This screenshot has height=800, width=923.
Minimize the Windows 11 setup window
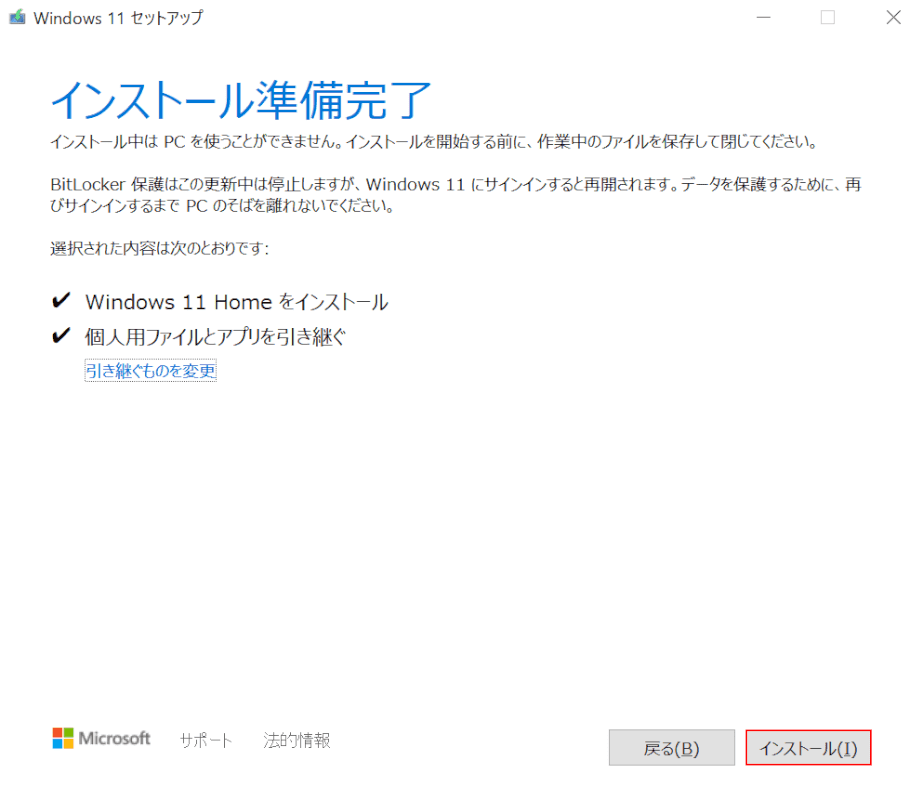point(763,17)
